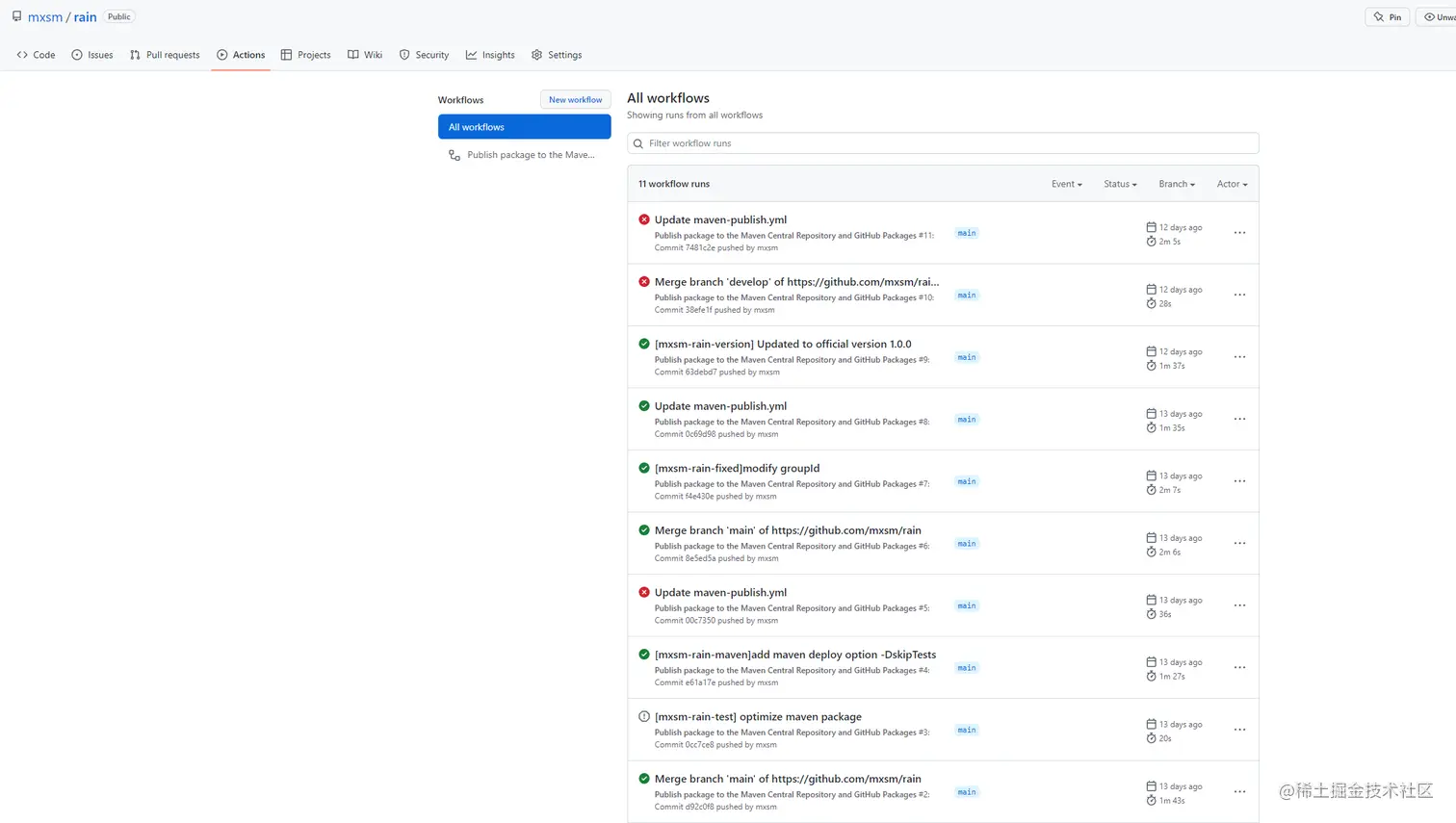Open run [mxsm-rain-fixed]modify groupId
This screenshot has height=823, width=1456.
[737, 468]
